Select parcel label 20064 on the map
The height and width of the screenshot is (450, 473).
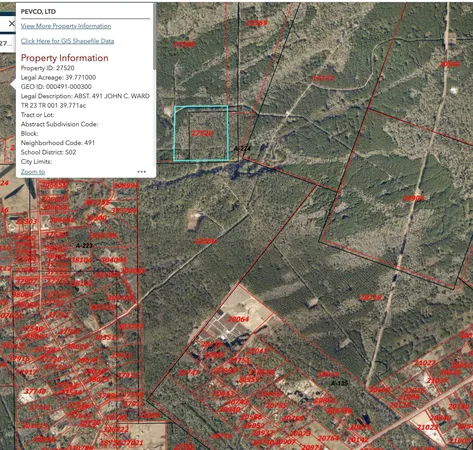click(238, 319)
